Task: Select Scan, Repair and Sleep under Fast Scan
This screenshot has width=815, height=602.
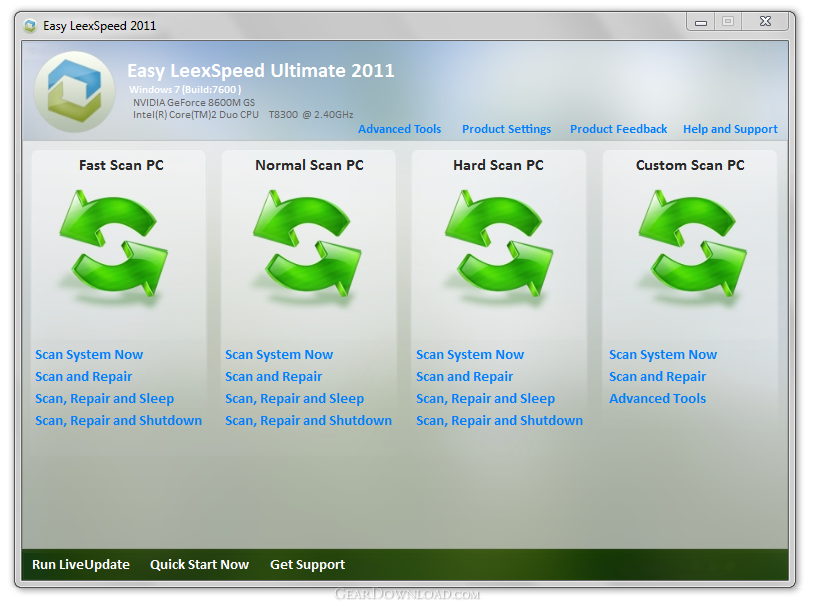Action: click(x=104, y=399)
